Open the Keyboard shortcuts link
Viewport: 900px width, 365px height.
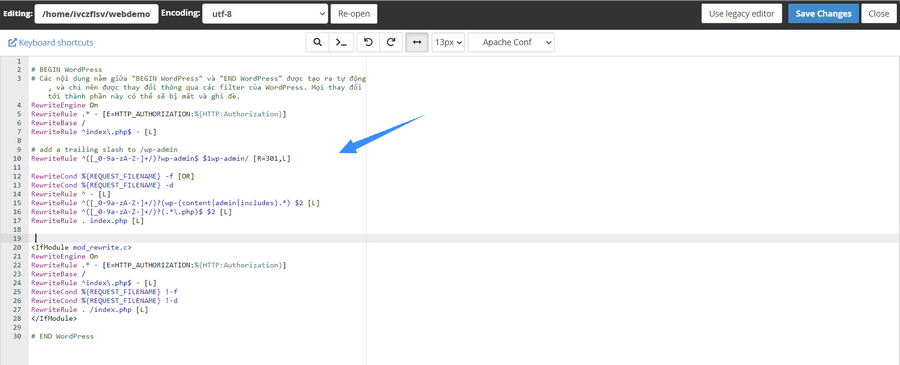56,42
